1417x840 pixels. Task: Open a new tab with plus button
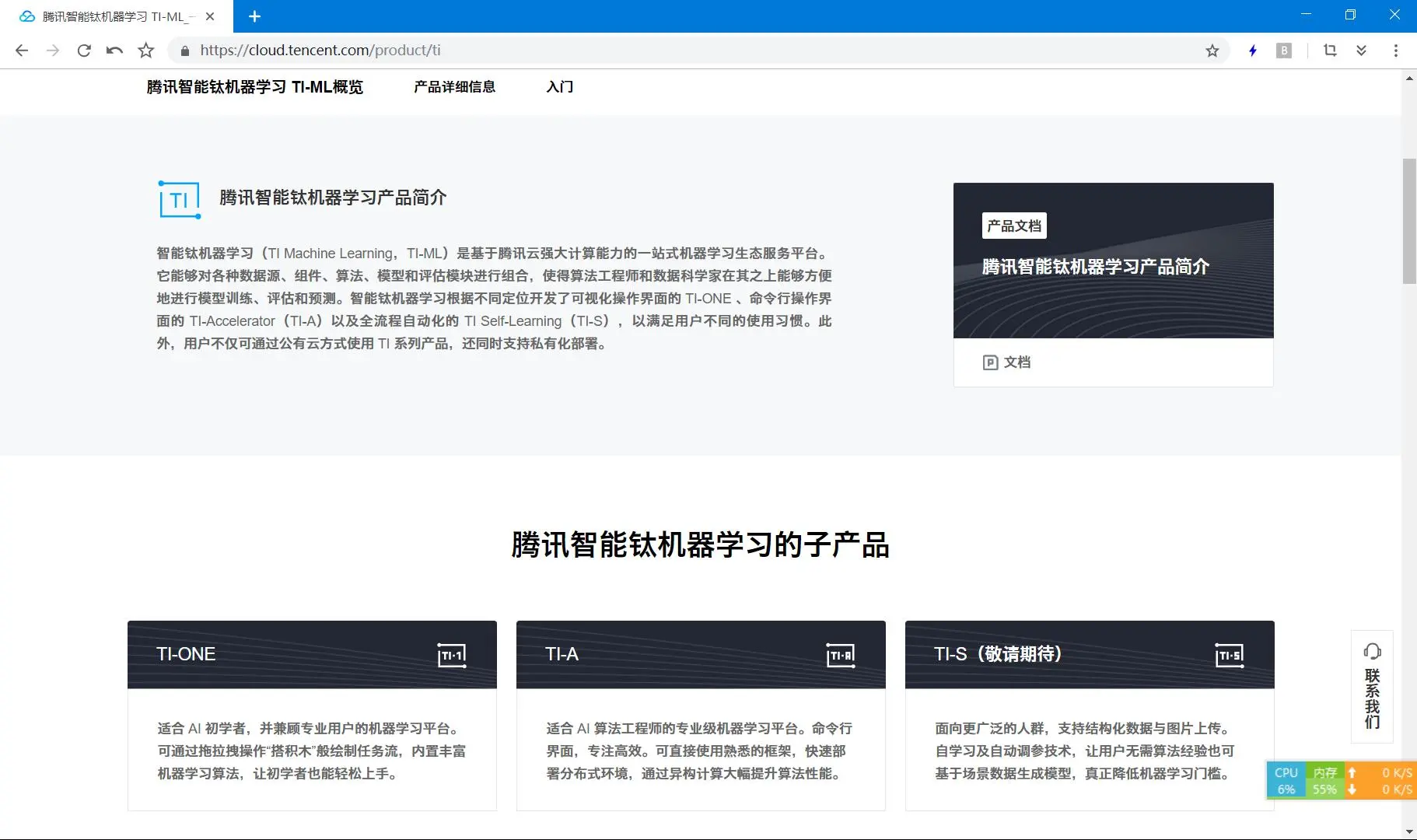[x=254, y=16]
